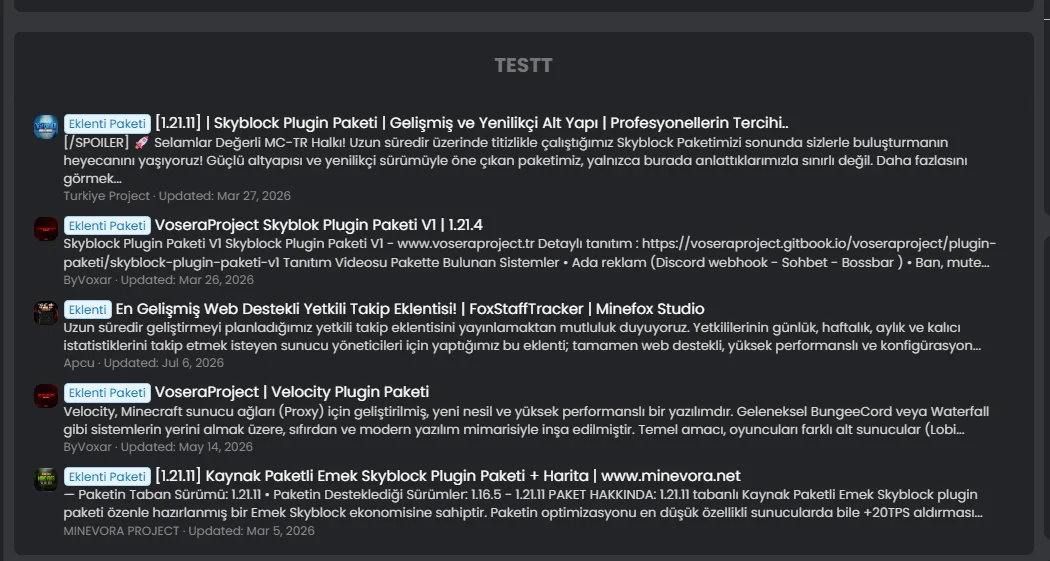Click the Turkiye Project author name
The width and height of the screenshot is (1050, 561).
tap(106, 196)
